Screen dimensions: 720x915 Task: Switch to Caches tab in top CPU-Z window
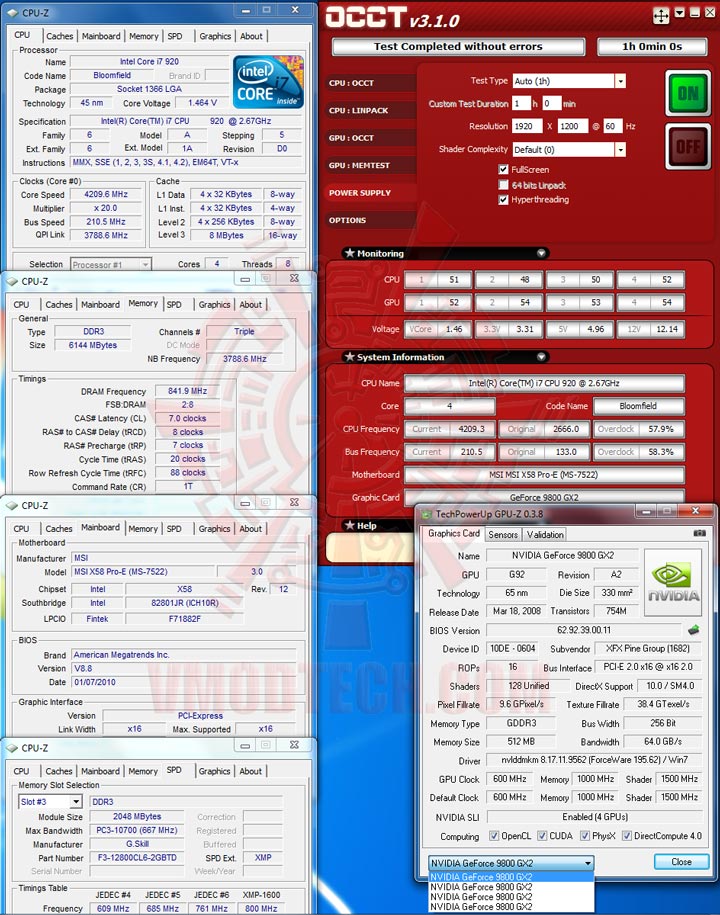coord(60,36)
